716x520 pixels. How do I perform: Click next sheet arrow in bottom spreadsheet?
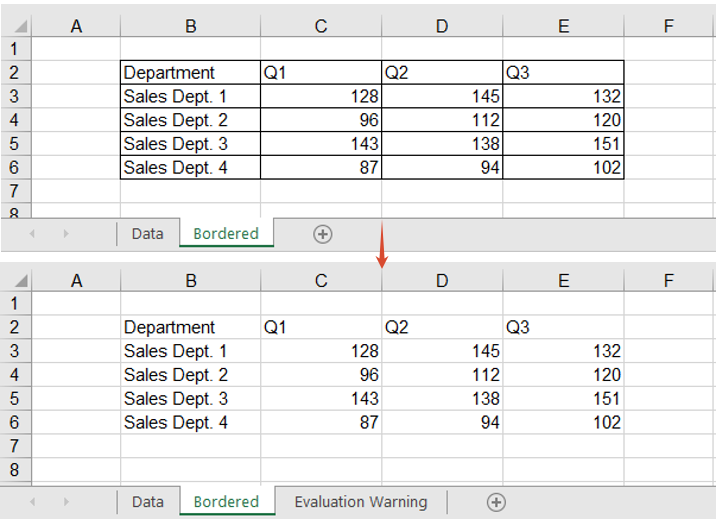66,502
